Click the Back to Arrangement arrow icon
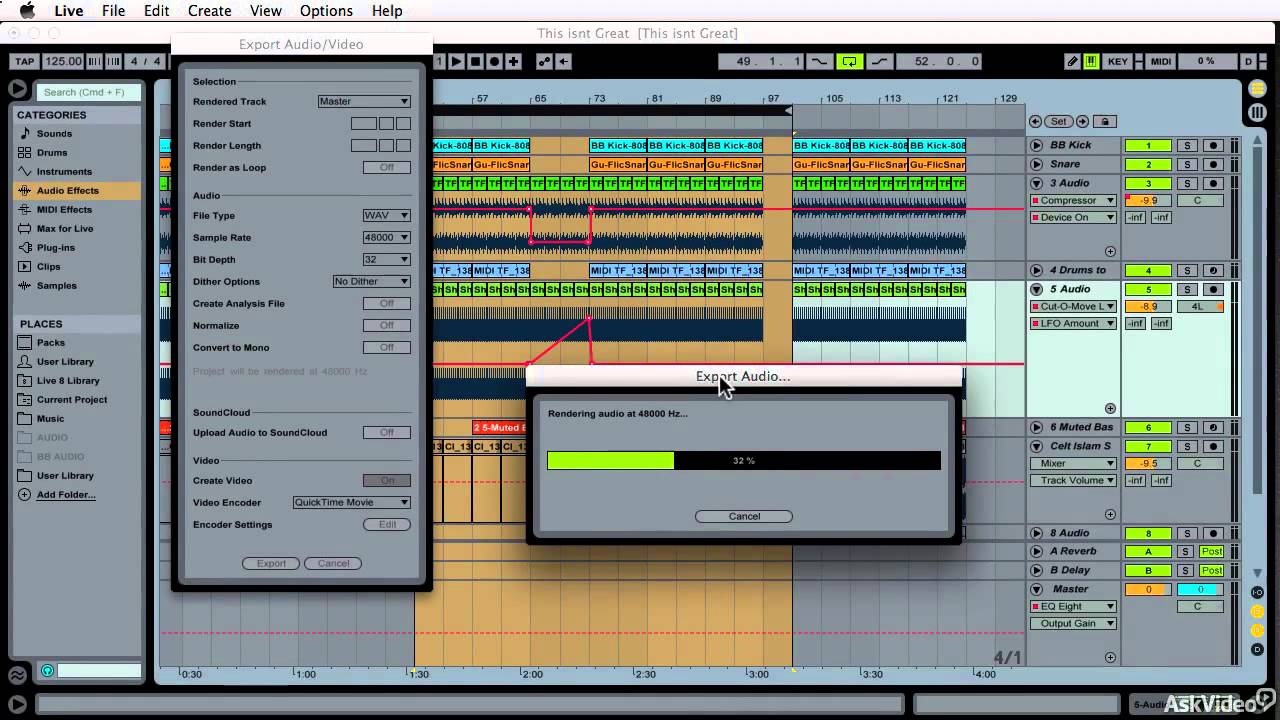 [x=564, y=61]
